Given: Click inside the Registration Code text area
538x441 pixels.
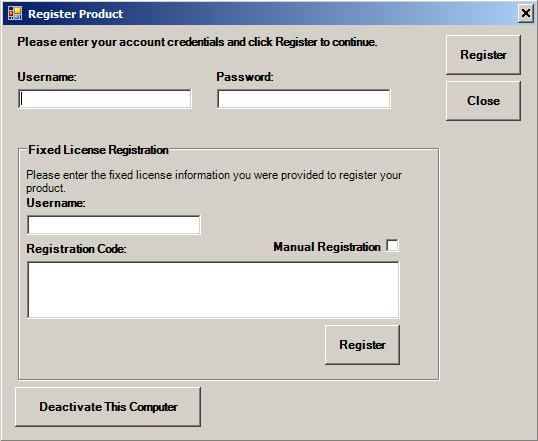Looking at the screenshot, I should (213, 290).
